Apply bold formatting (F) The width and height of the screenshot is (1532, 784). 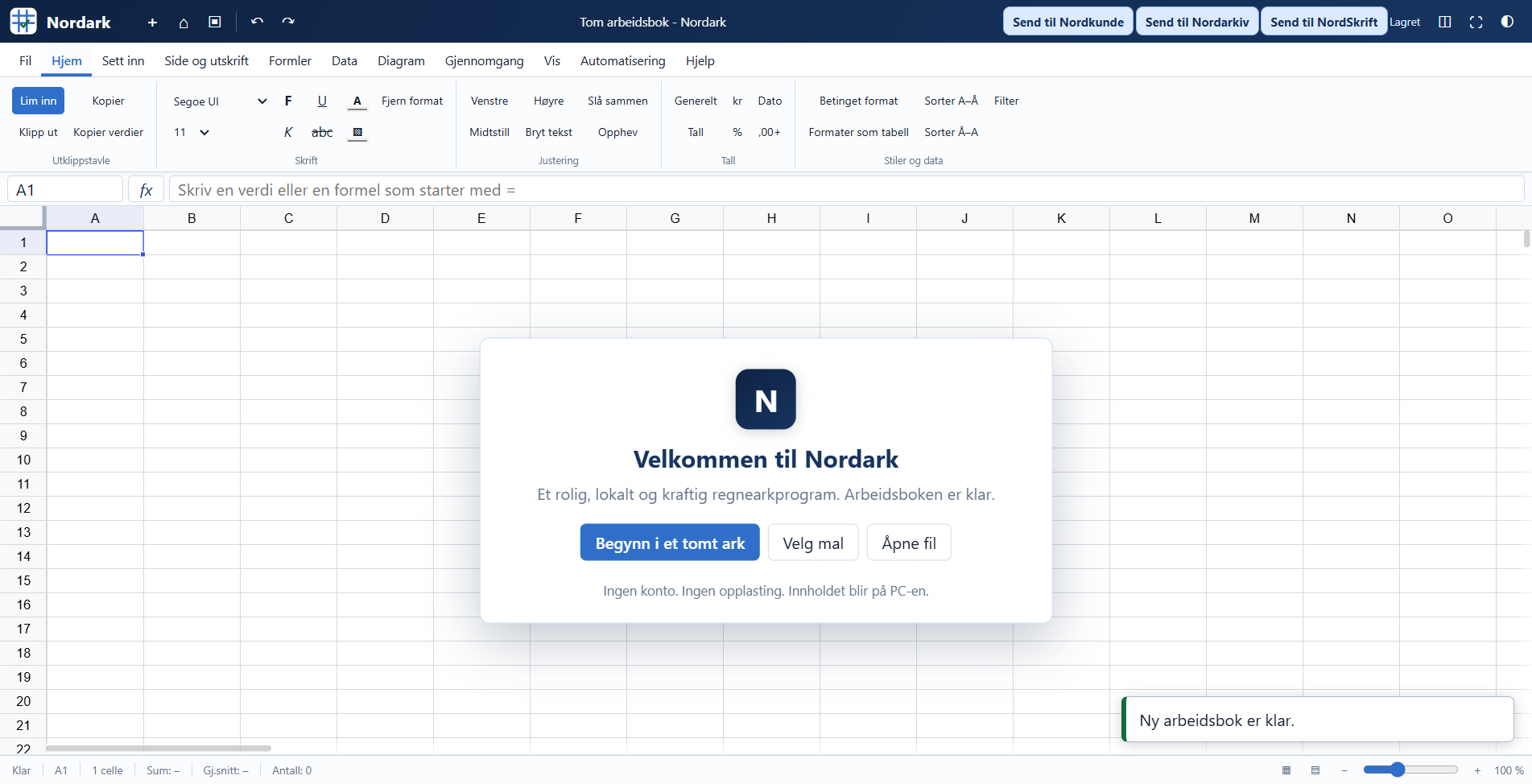point(288,101)
